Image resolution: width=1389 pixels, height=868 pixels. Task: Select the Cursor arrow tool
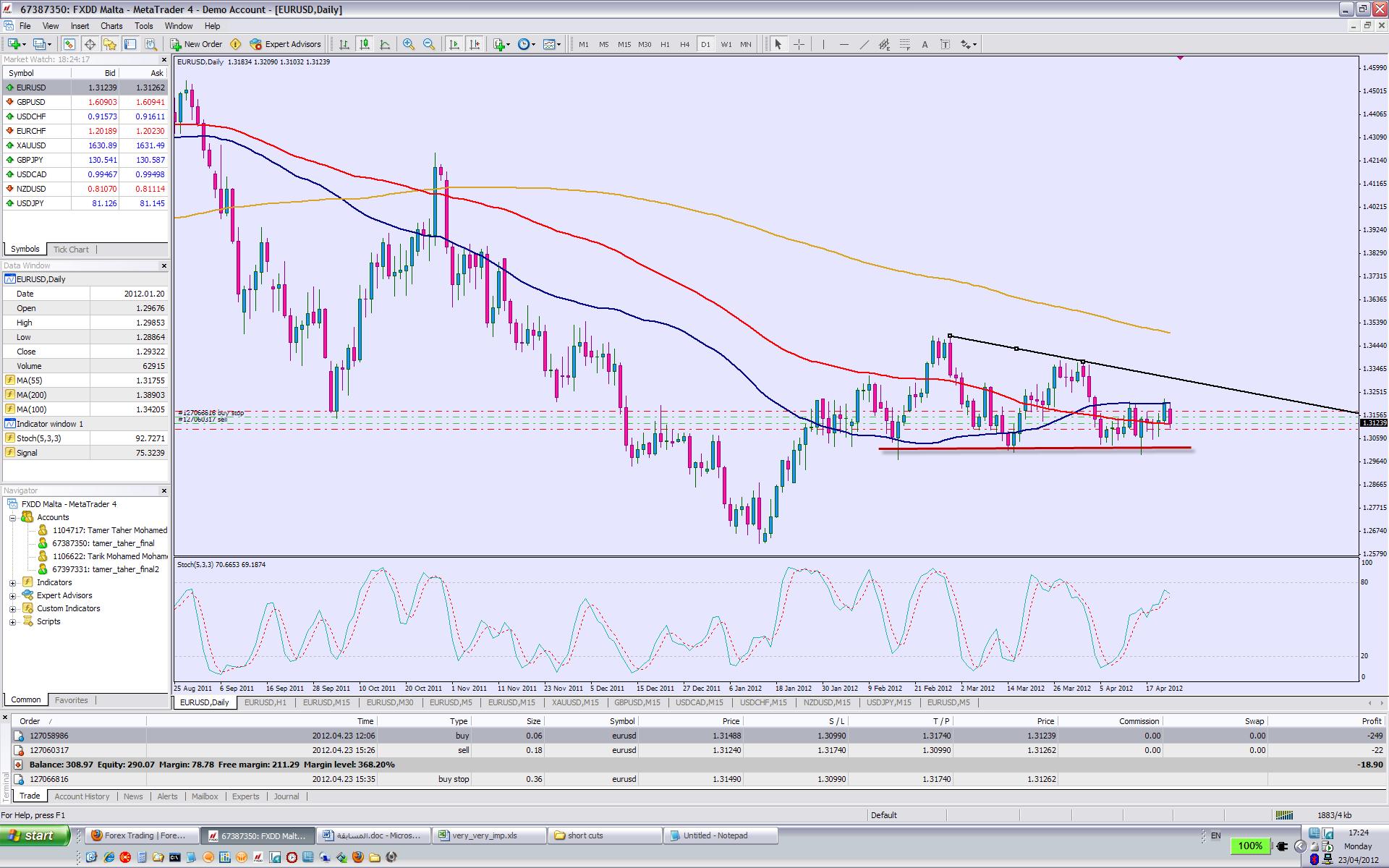point(778,44)
